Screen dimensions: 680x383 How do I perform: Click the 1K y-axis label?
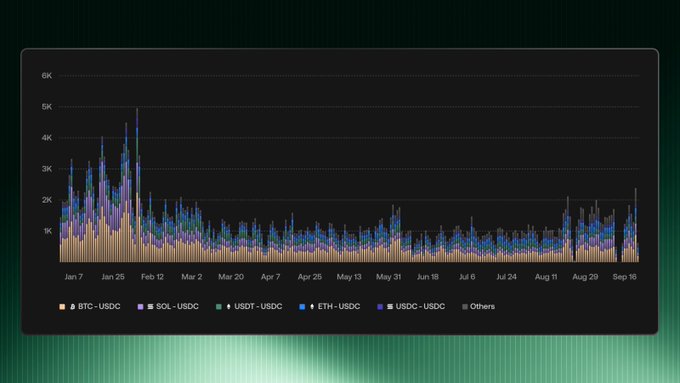click(47, 231)
